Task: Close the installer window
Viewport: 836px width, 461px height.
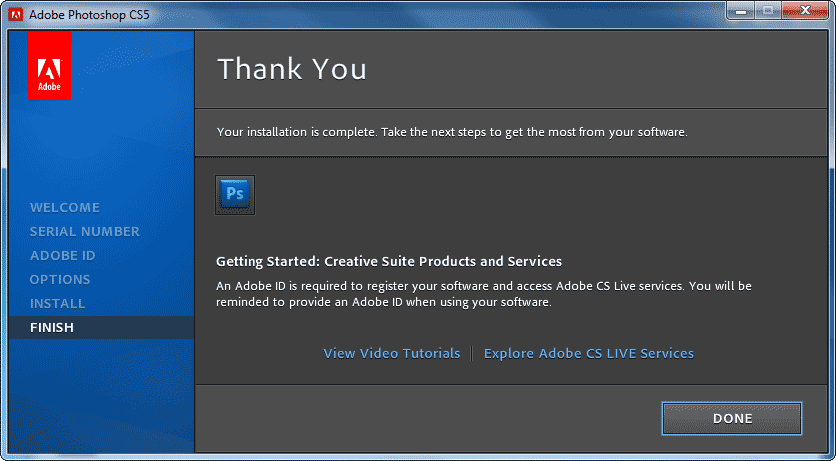Action: 806,11
